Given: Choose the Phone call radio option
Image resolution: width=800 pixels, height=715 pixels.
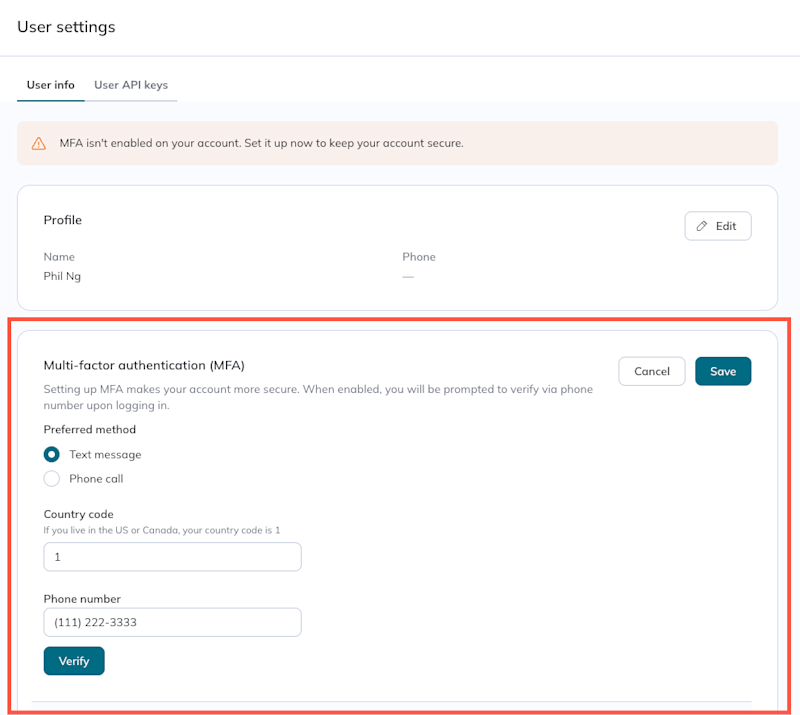Looking at the screenshot, I should (x=52, y=479).
